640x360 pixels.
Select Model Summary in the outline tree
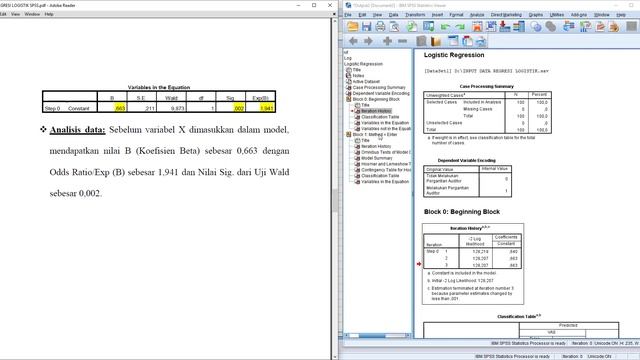point(377,158)
